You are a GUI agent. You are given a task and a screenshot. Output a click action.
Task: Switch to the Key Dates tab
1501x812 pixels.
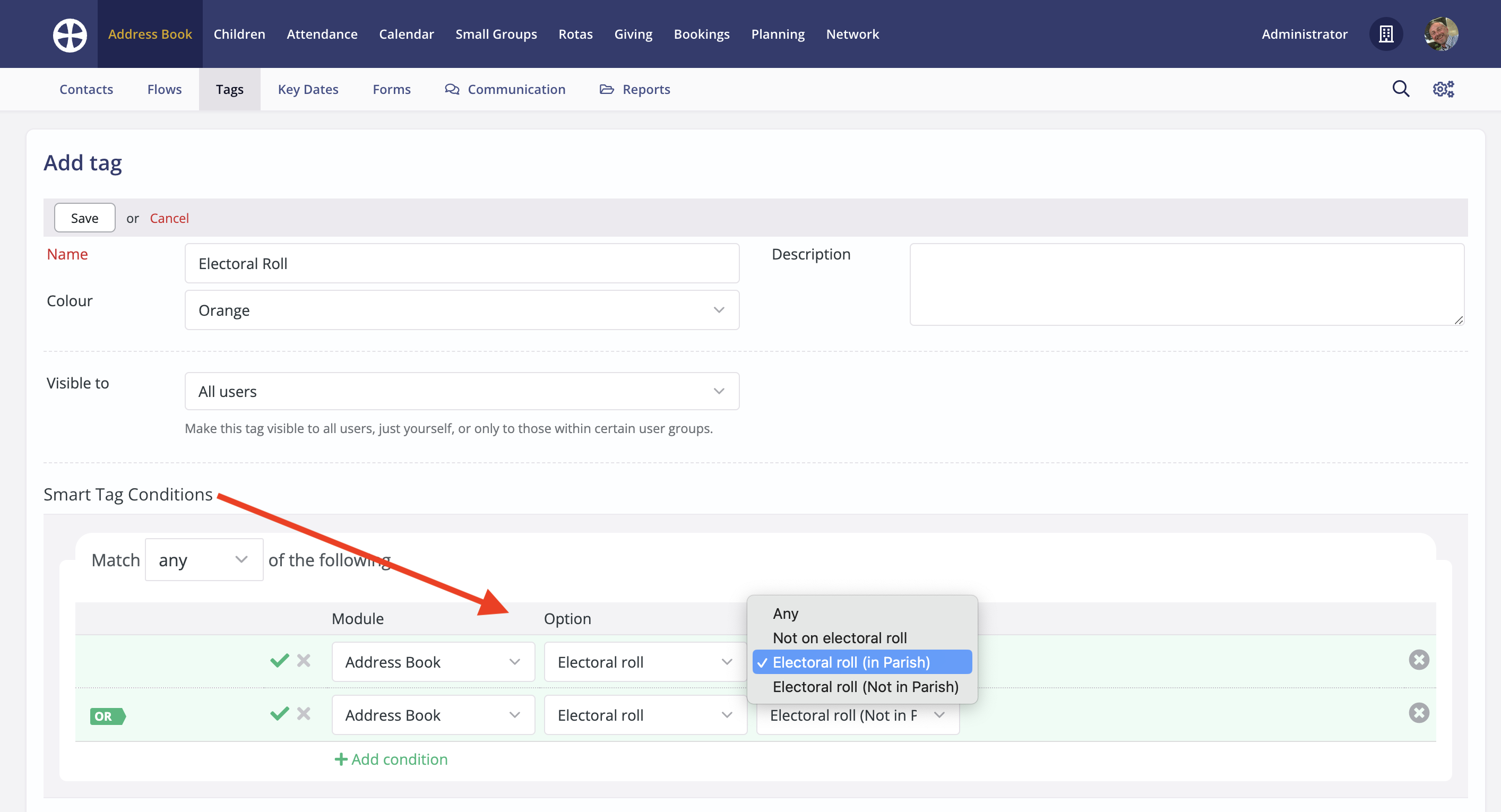point(308,89)
